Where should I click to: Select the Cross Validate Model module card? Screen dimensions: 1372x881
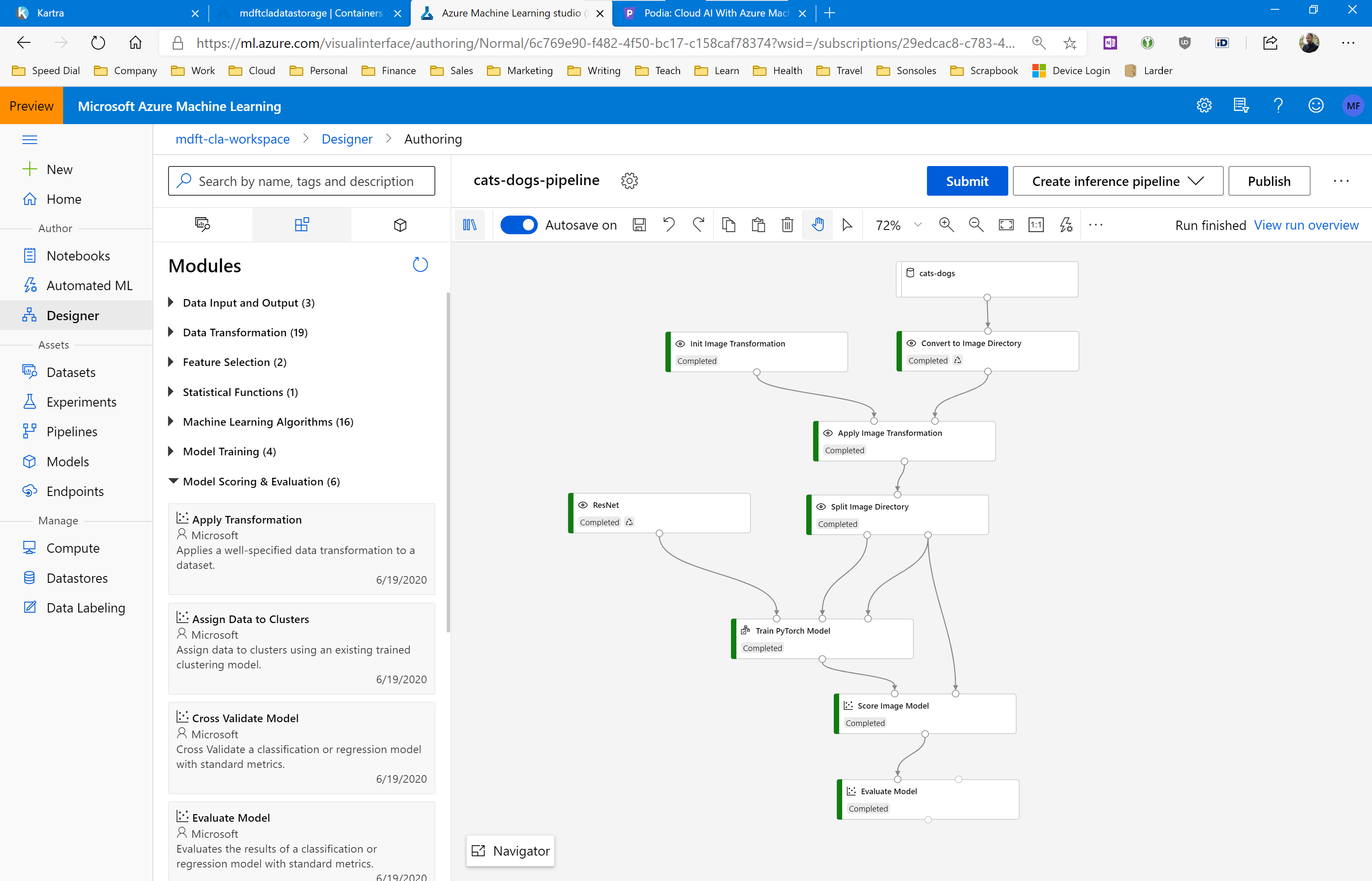(x=302, y=748)
